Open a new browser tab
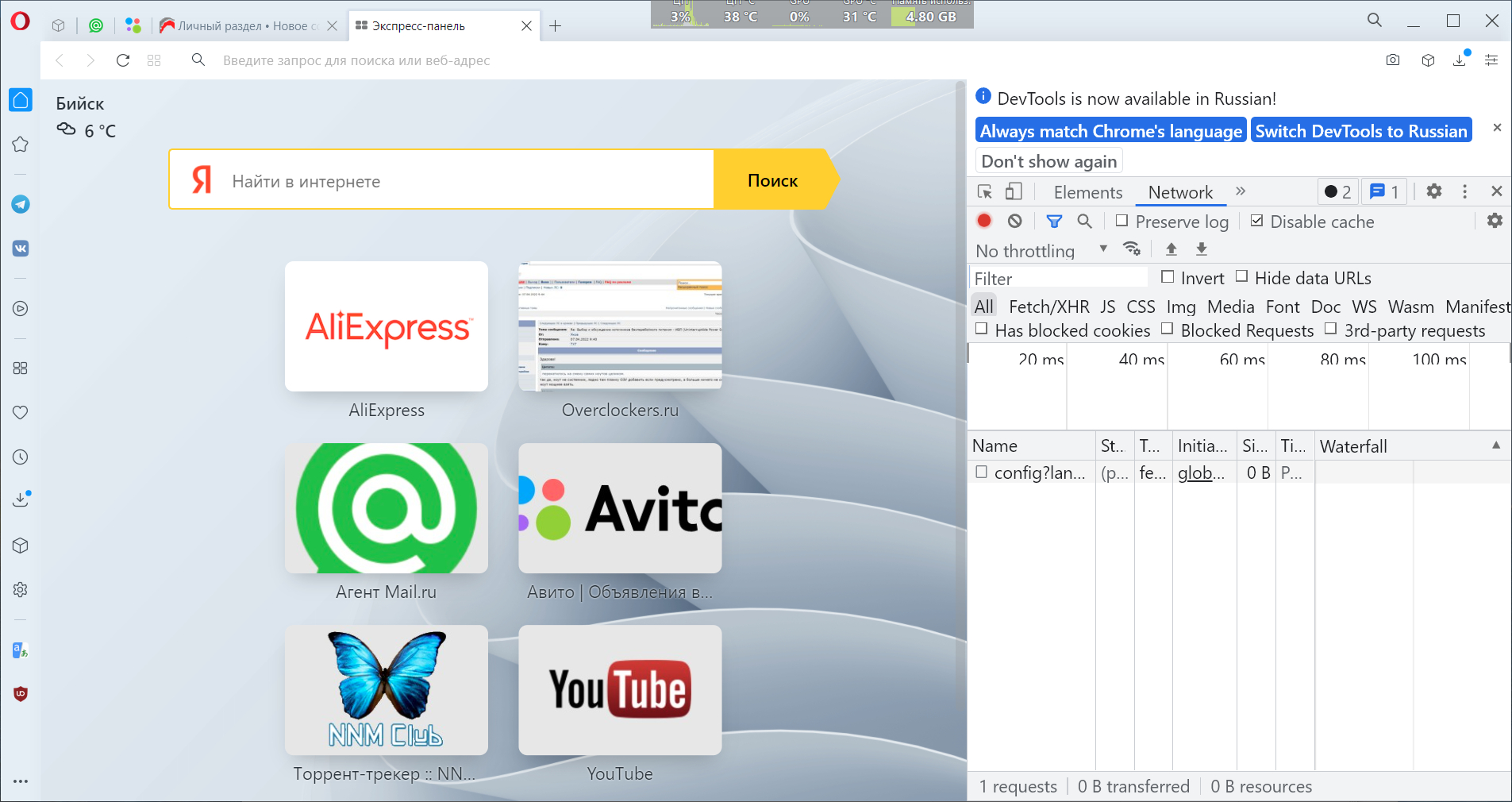 coord(556,26)
